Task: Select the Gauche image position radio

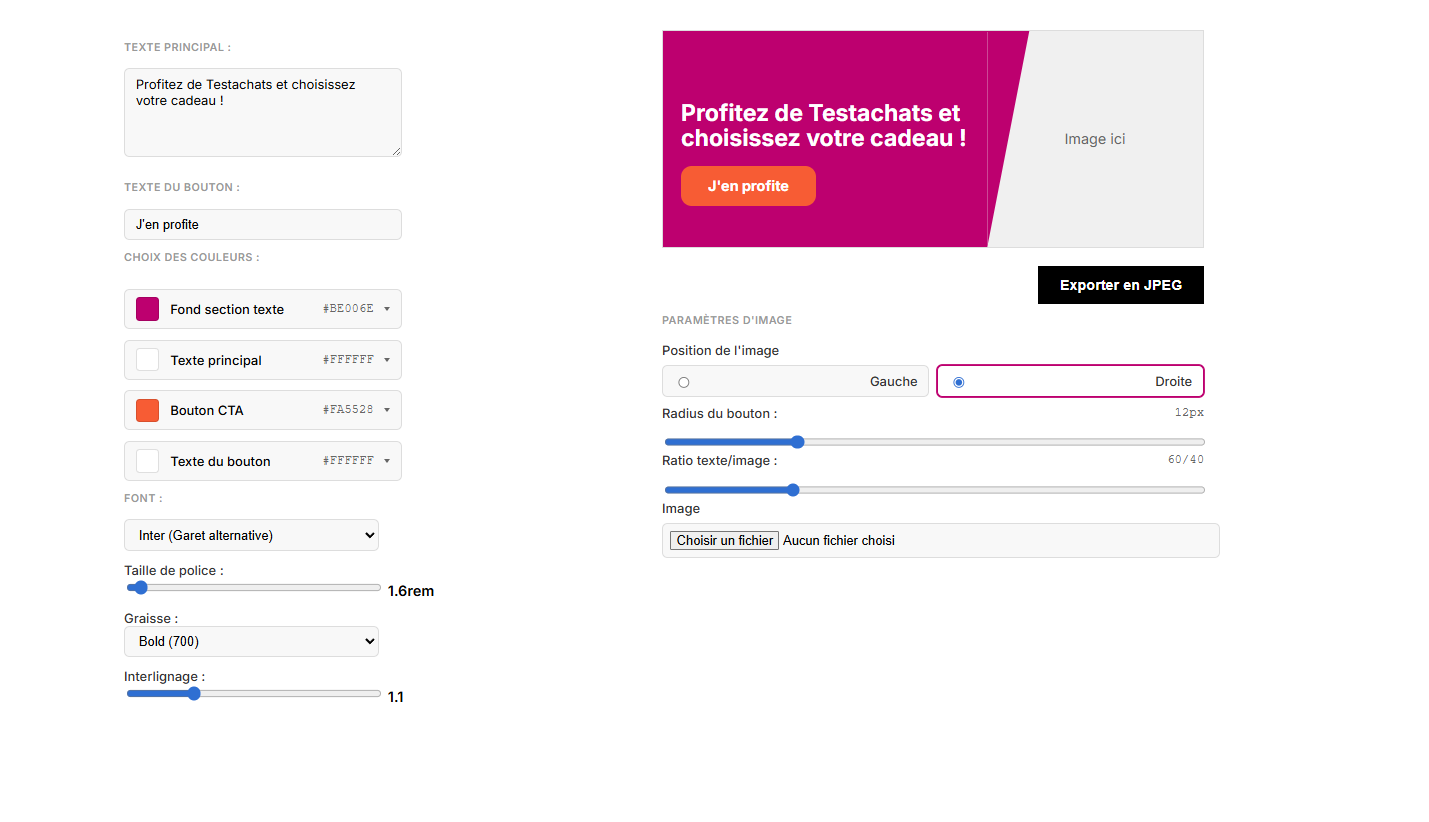Action: (x=684, y=382)
